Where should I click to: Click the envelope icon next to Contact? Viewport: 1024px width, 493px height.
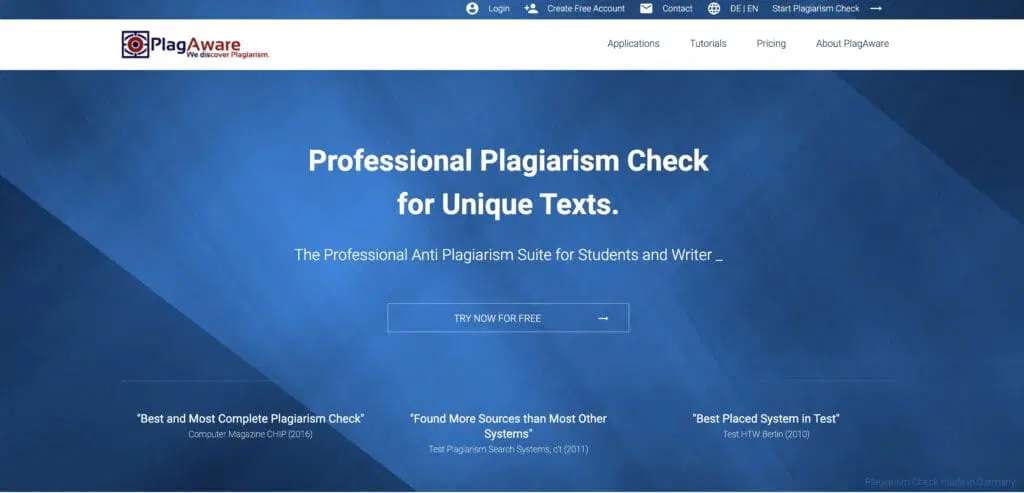tap(646, 9)
